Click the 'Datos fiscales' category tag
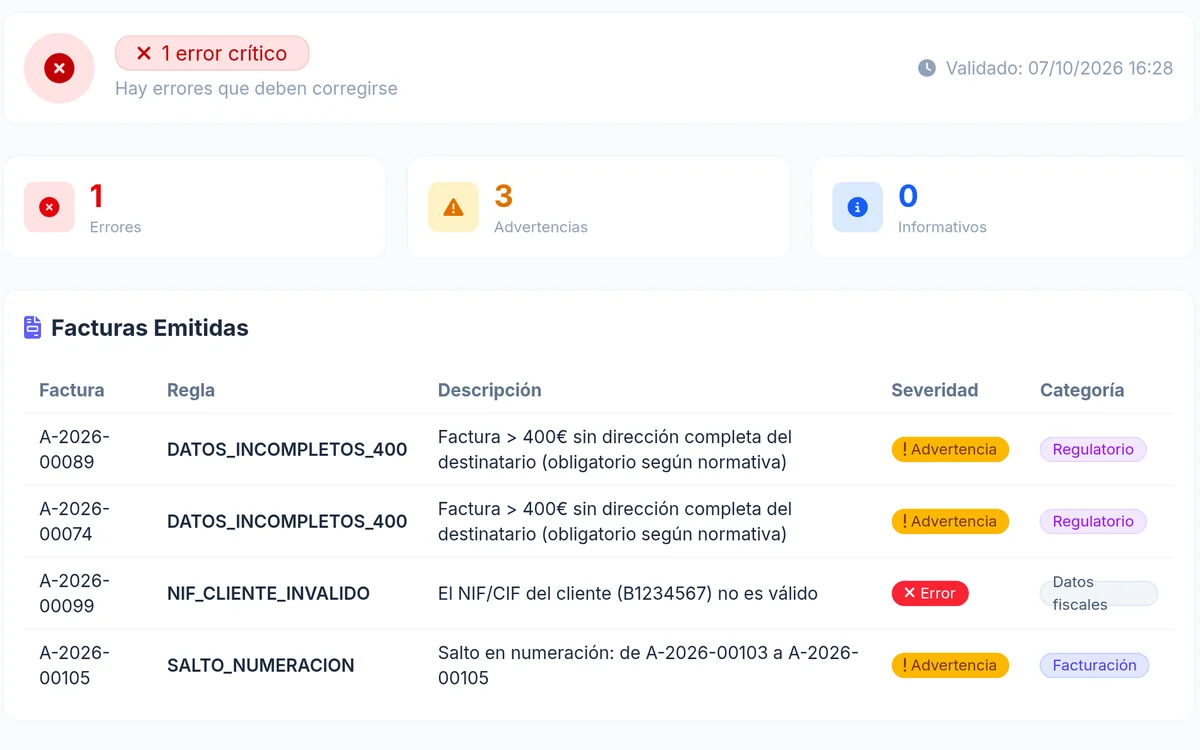 tap(1099, 594)
